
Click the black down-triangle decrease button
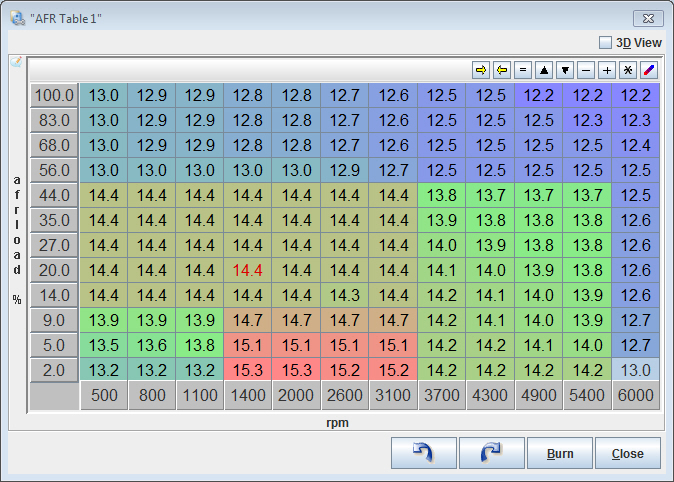tap(565, 70)
